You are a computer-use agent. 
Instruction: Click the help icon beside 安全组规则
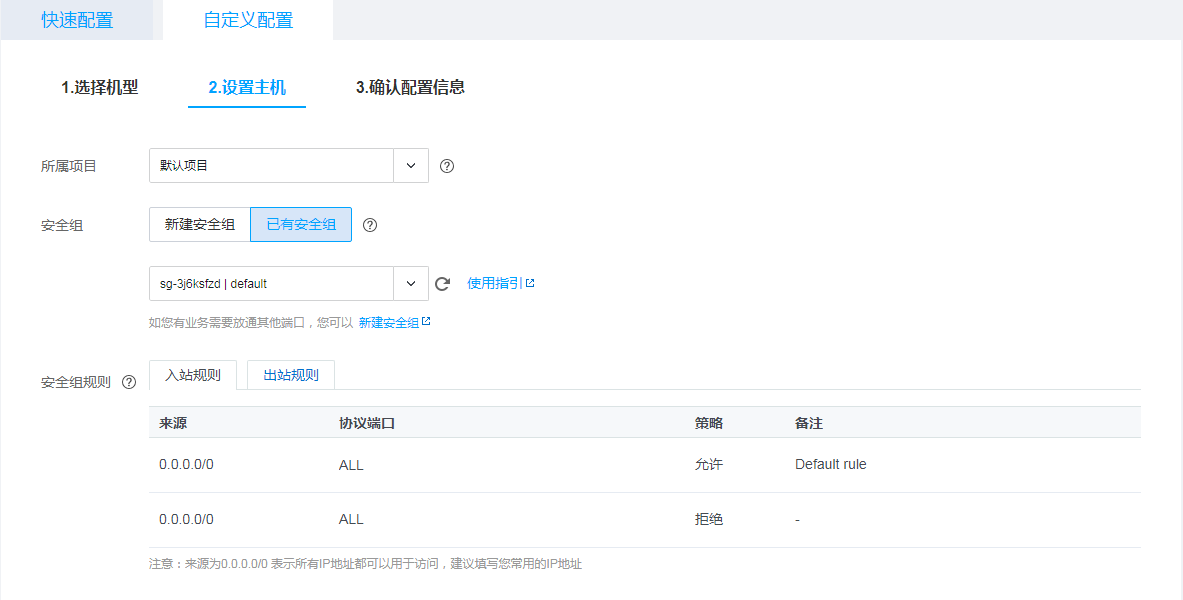[x=129, y=382]
